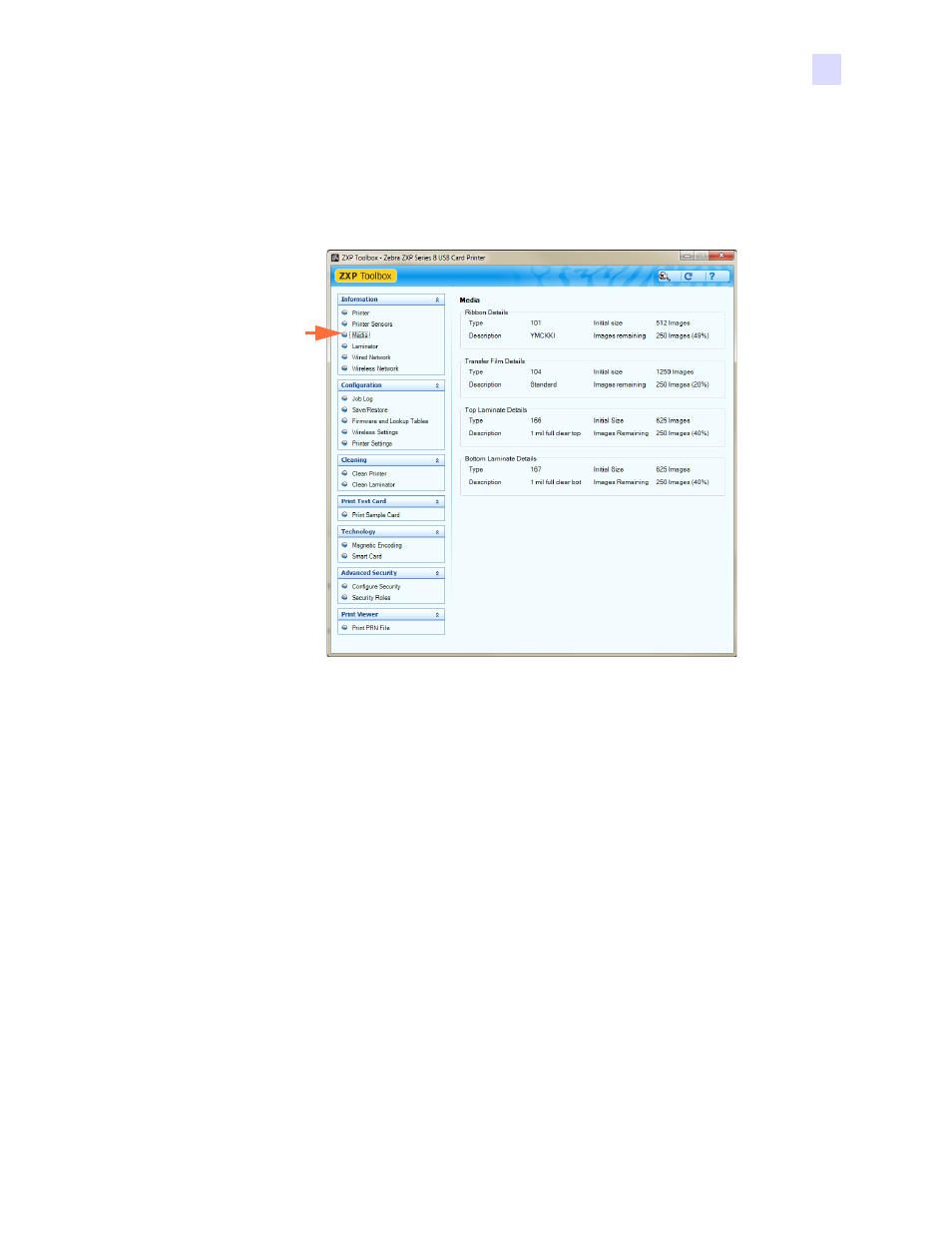Click top laminate type value 166

point(536,421)
